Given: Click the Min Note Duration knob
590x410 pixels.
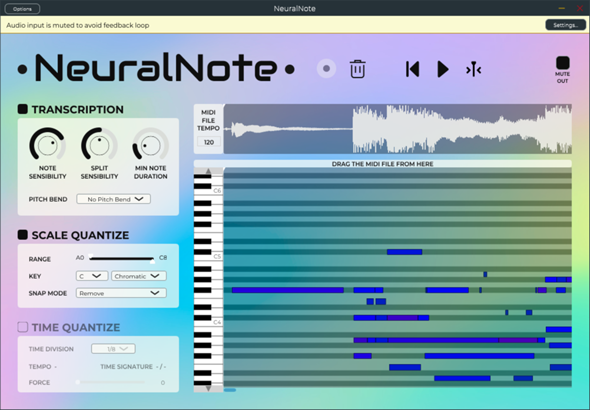Looking at the screenshot, I should point(151,145).
